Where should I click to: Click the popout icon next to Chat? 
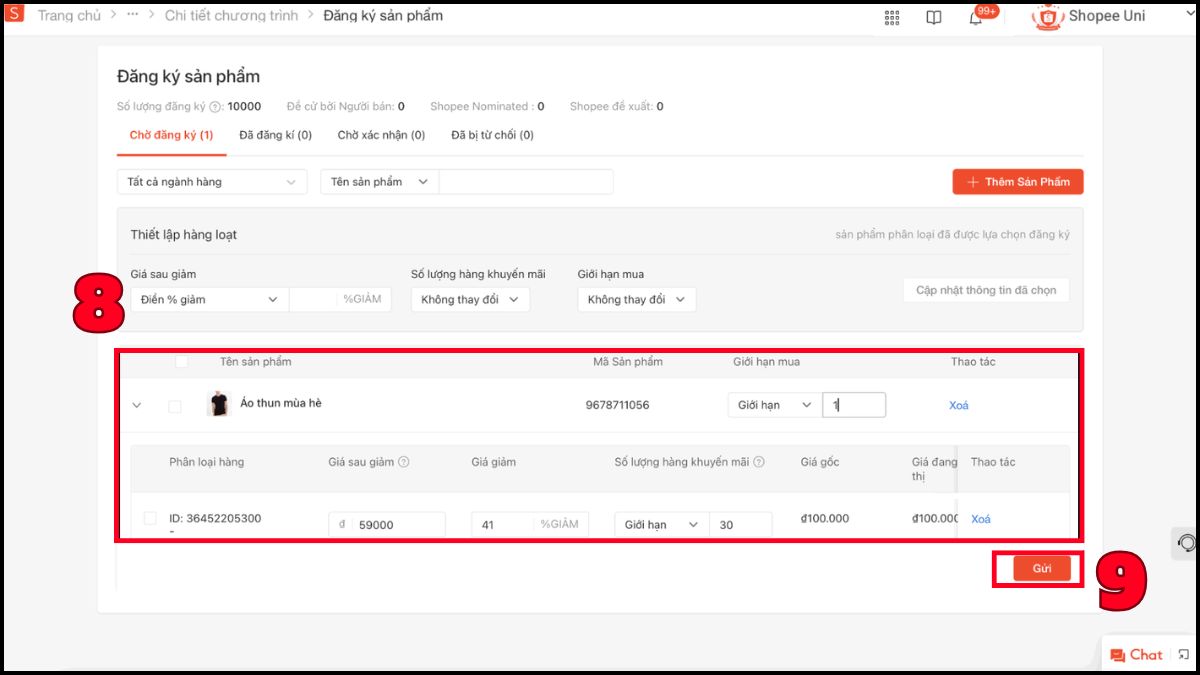1184,654
